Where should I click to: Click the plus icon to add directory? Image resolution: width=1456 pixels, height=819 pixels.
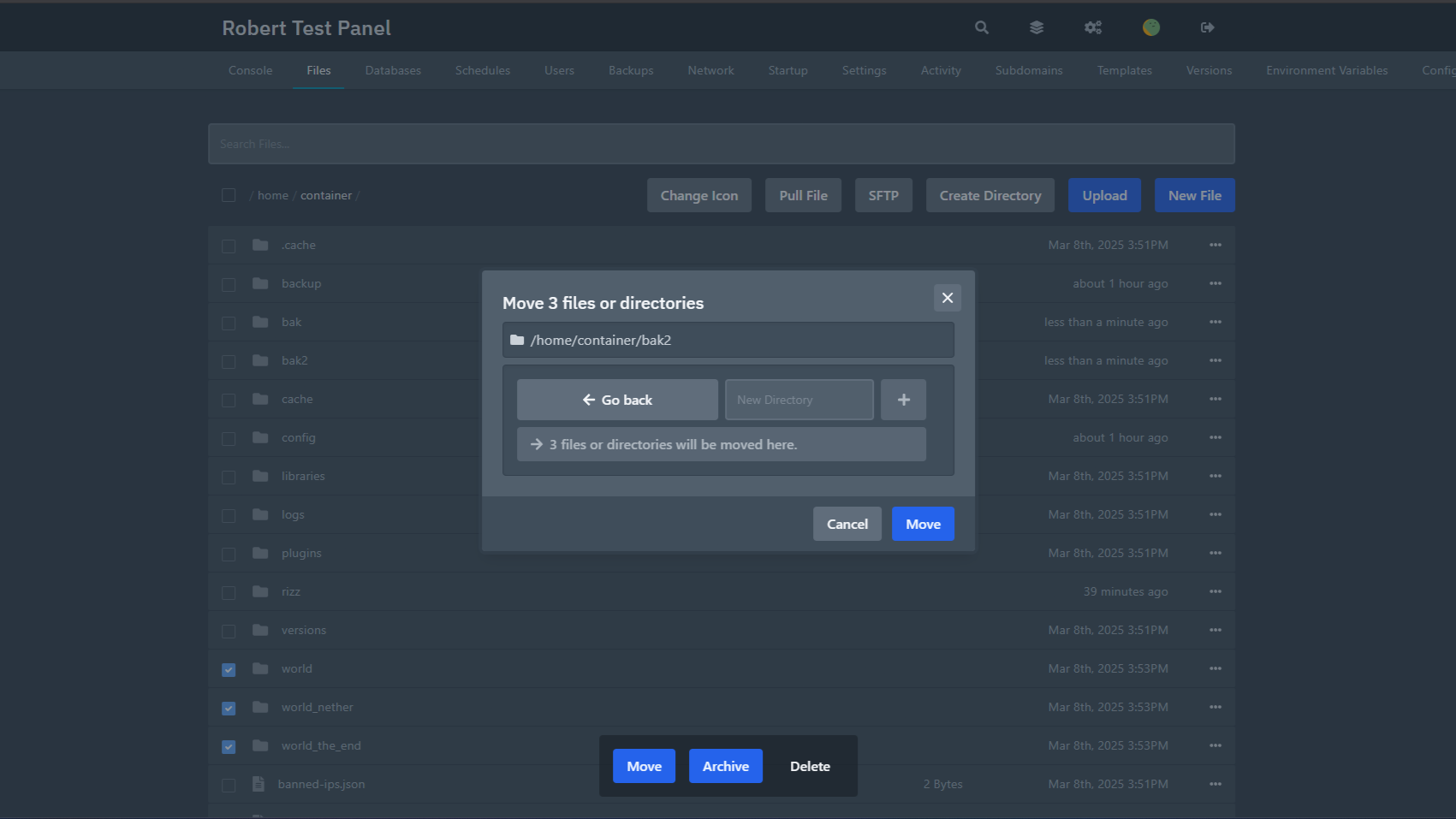coord(903,400)
